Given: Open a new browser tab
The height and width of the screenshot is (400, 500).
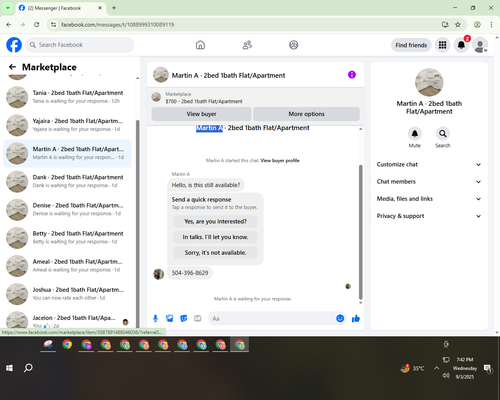Looking at the screenshot, I should [114, 8].
